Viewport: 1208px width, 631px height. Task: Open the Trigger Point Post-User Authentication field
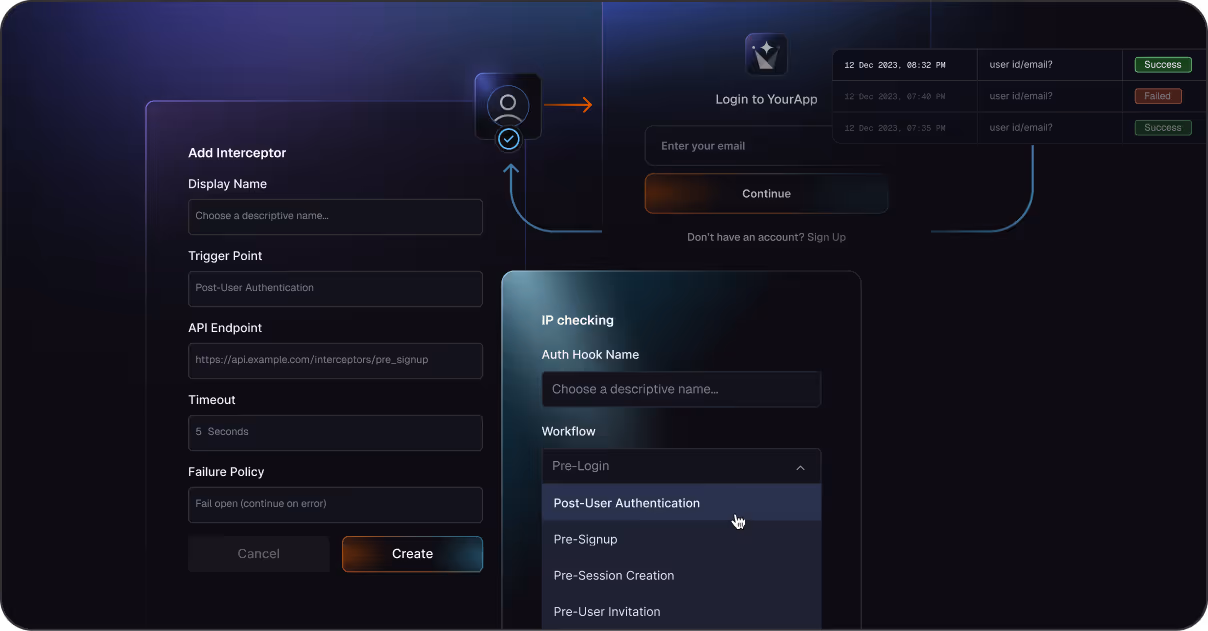click(x=335, y=288)
